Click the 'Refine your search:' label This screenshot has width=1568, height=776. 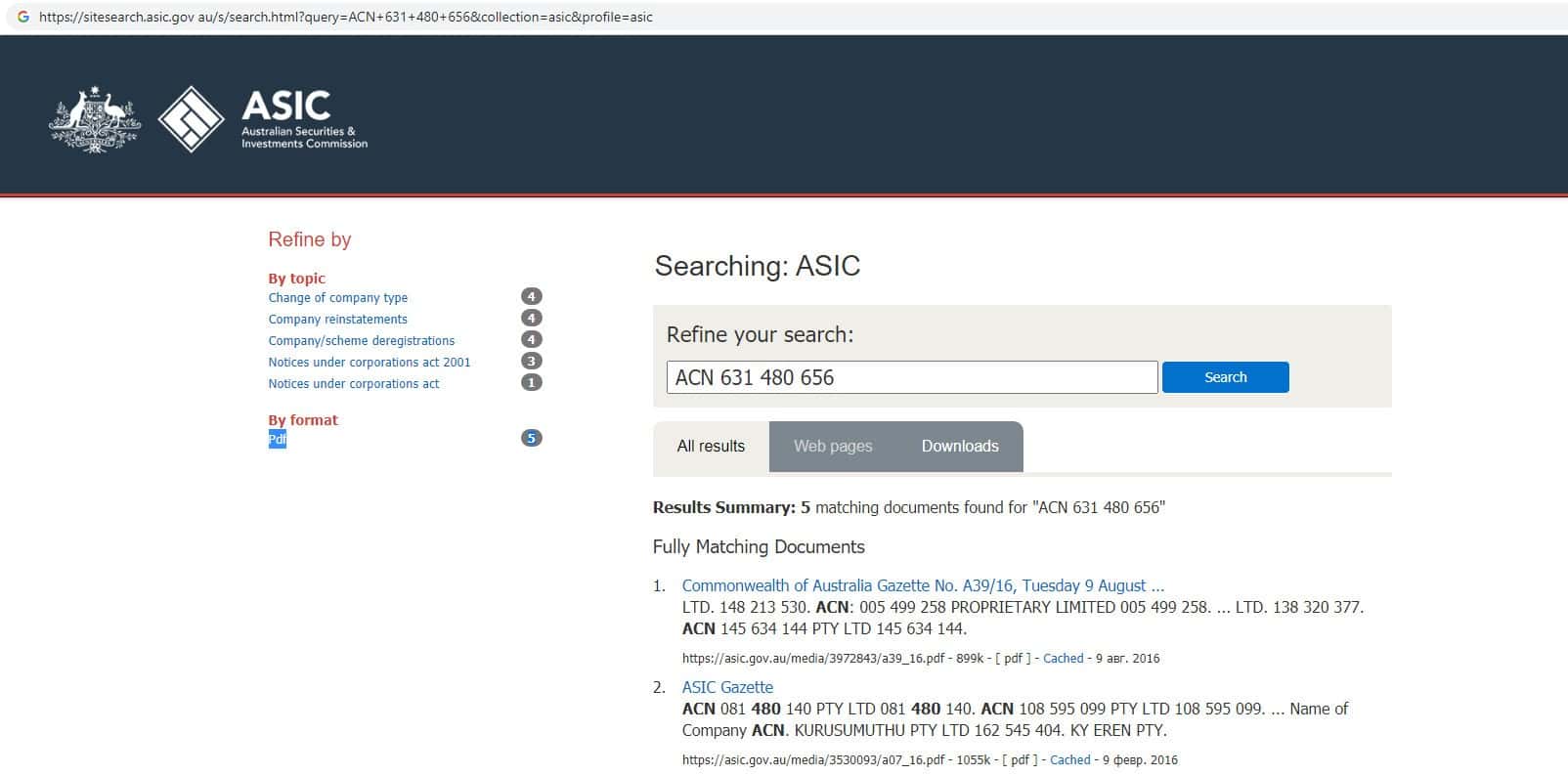[x=760, y=335]
